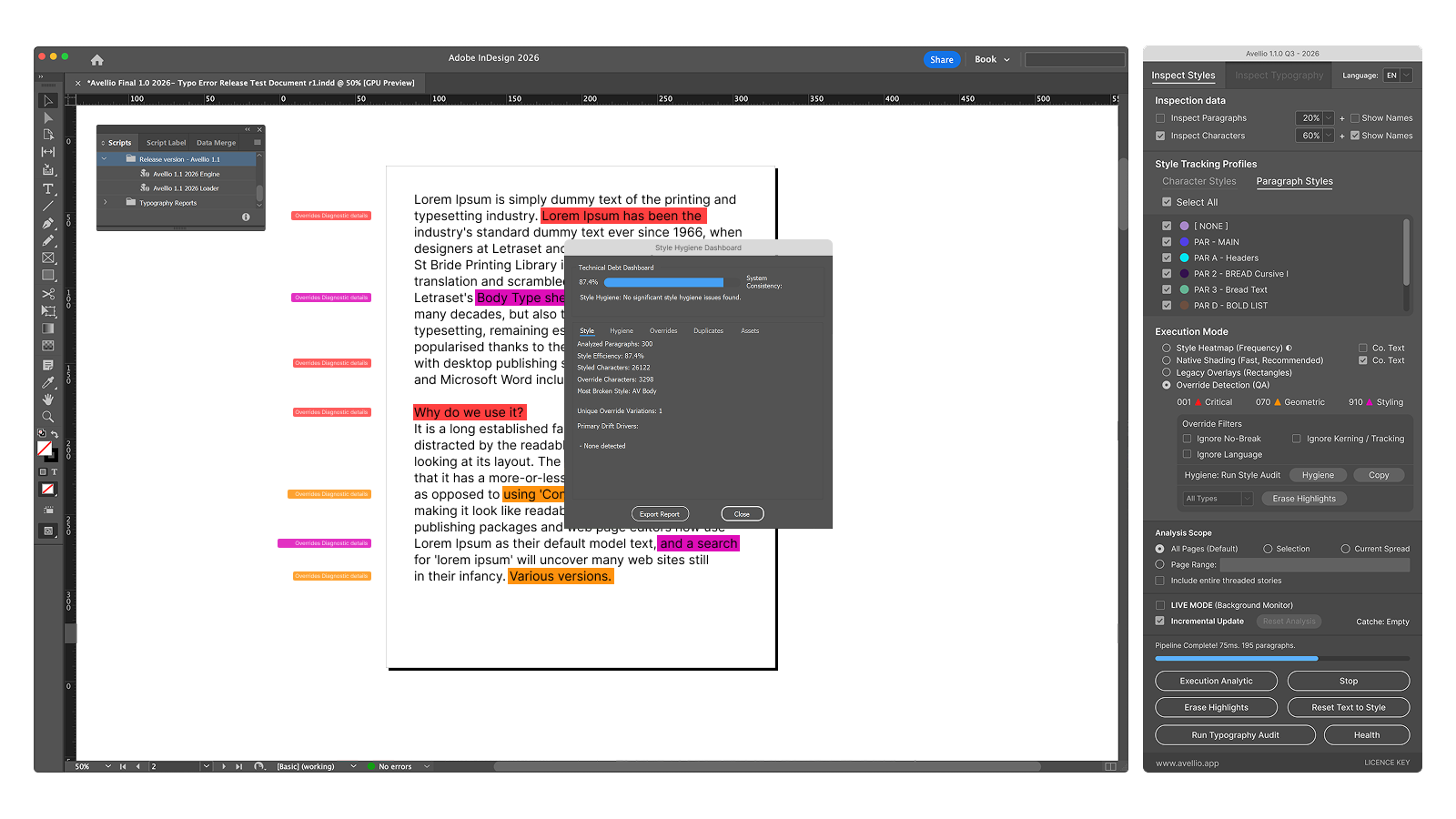The width and height of the screenshot is (1456, 819).
Task: Open the Scripts panel flyout menu icon
Action: pos(258,142)
